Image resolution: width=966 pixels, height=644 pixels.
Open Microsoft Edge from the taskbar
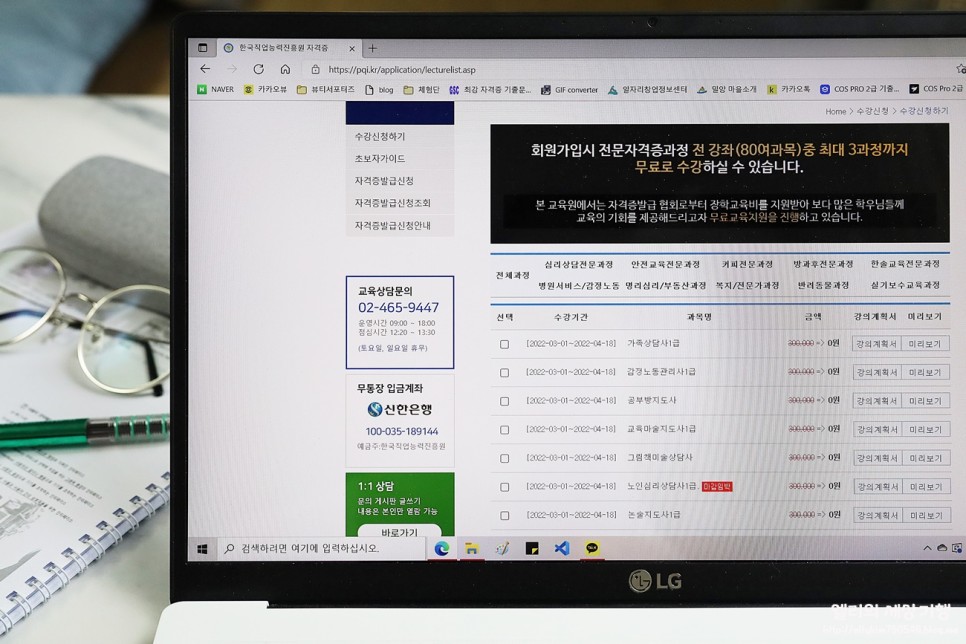coord(442,548)
